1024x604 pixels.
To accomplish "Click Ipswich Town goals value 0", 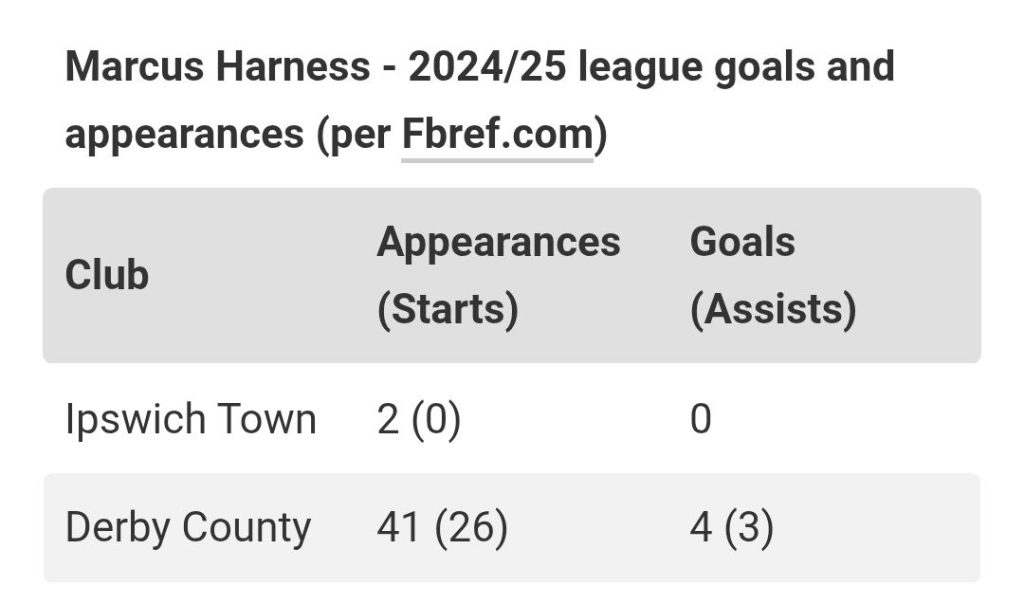I will (701, 419).
